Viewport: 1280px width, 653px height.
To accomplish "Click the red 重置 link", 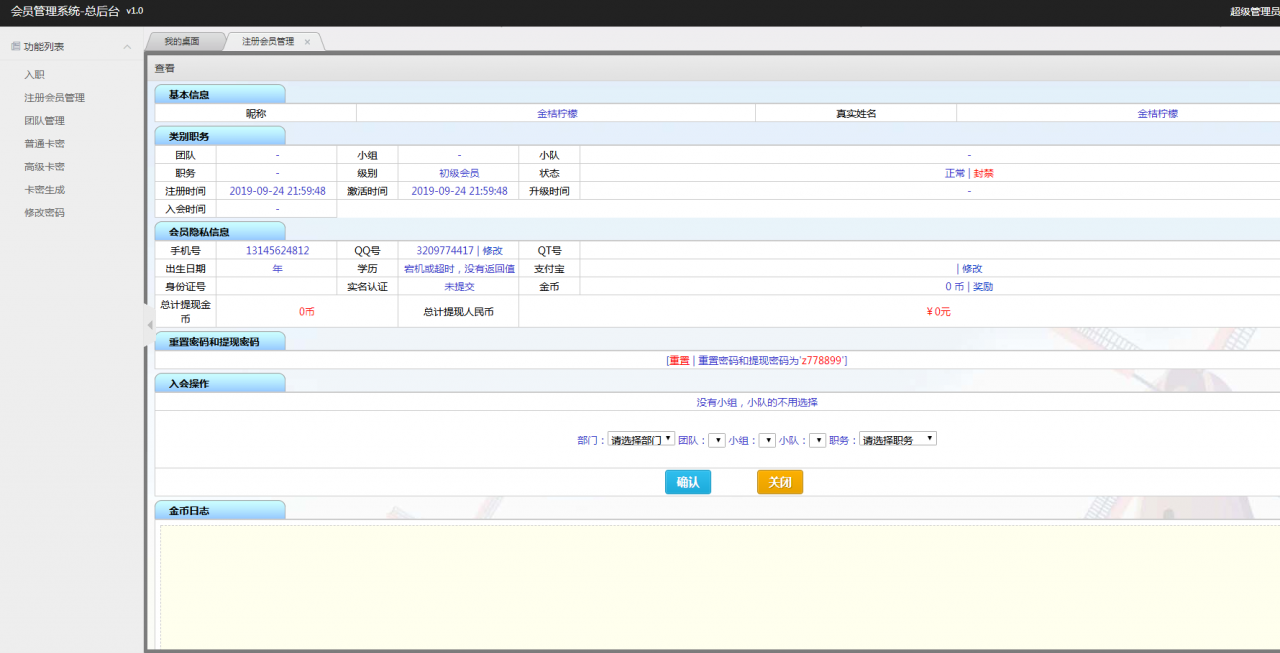I will coord(679,360).
